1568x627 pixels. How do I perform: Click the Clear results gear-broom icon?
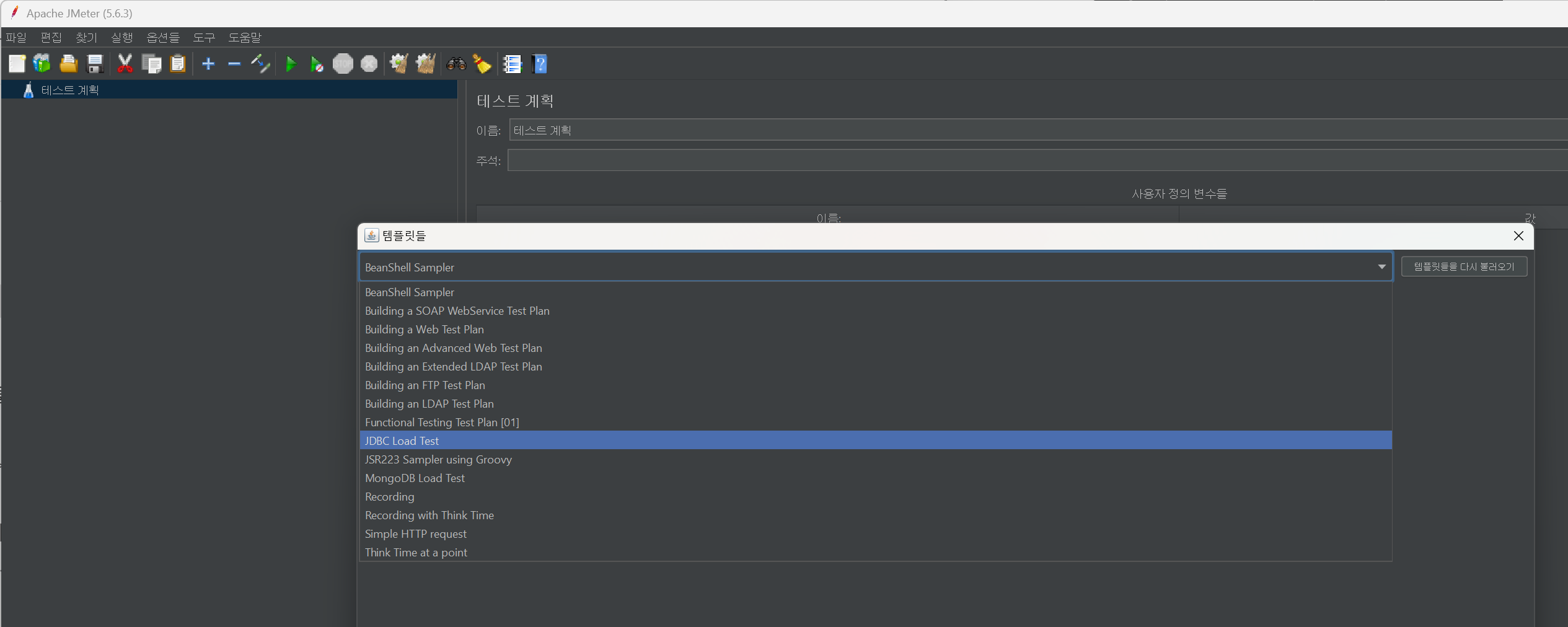pyautogui.click(x=399, y=64)
